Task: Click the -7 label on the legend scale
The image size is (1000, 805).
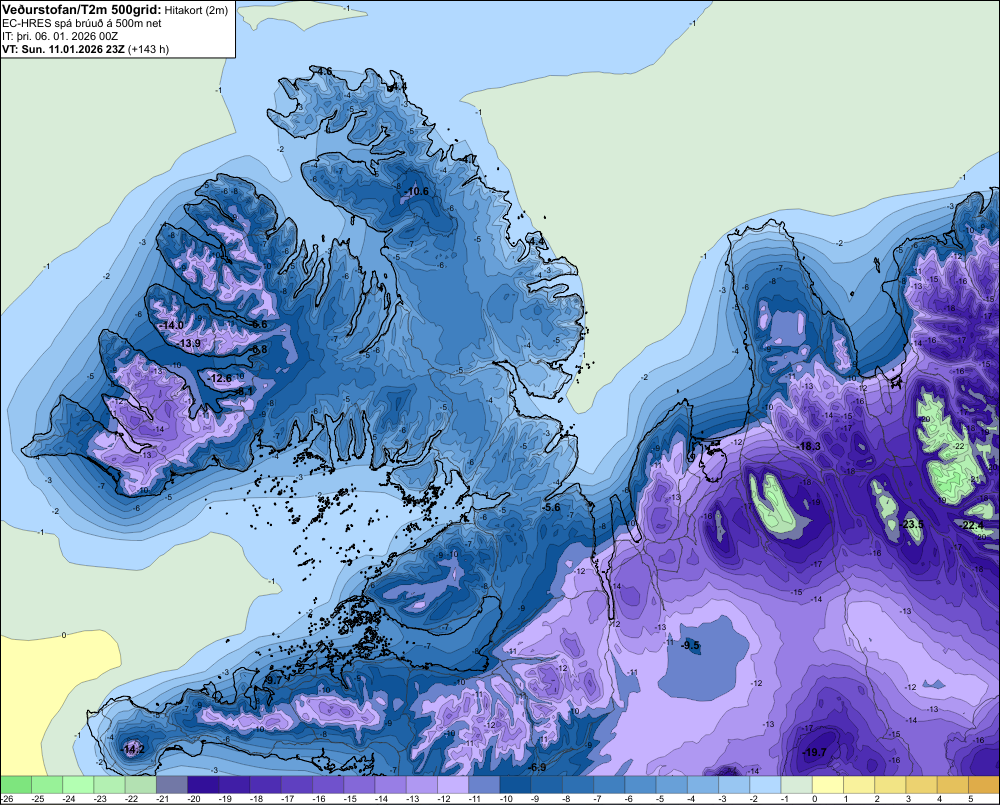Action: pyautogui.click(x=599, y=799)
